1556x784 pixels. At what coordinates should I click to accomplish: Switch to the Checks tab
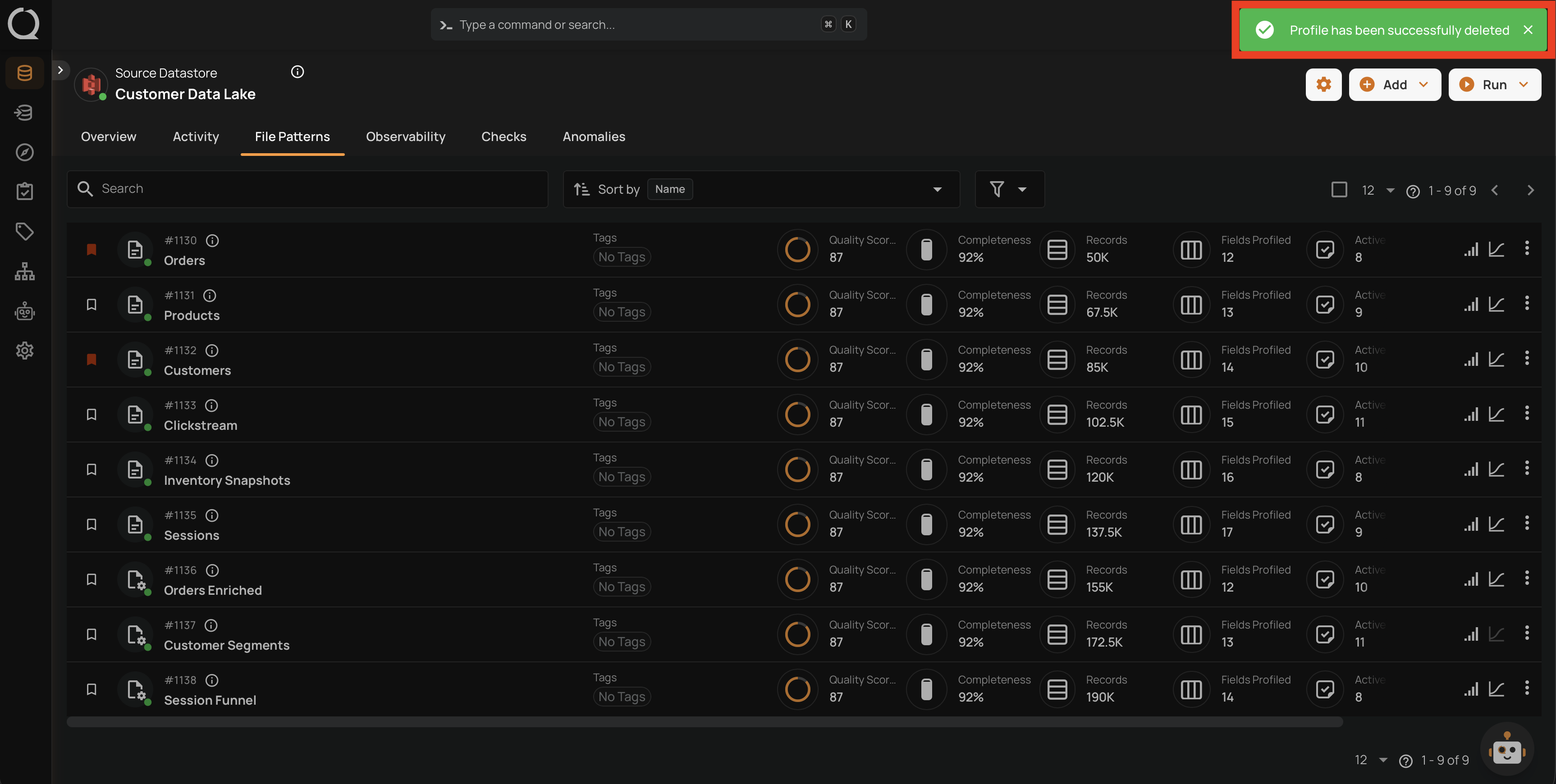[504, 137]
